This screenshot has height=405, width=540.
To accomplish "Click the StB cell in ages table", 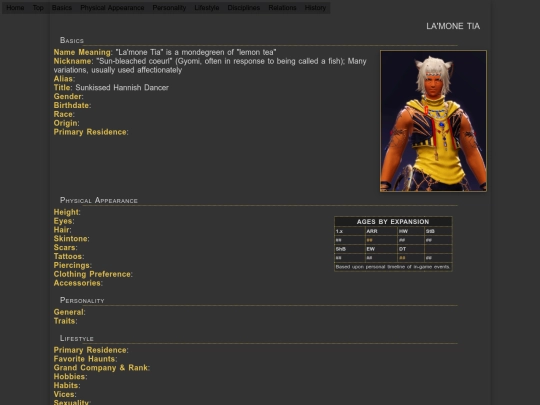I will tap(438, 231).
